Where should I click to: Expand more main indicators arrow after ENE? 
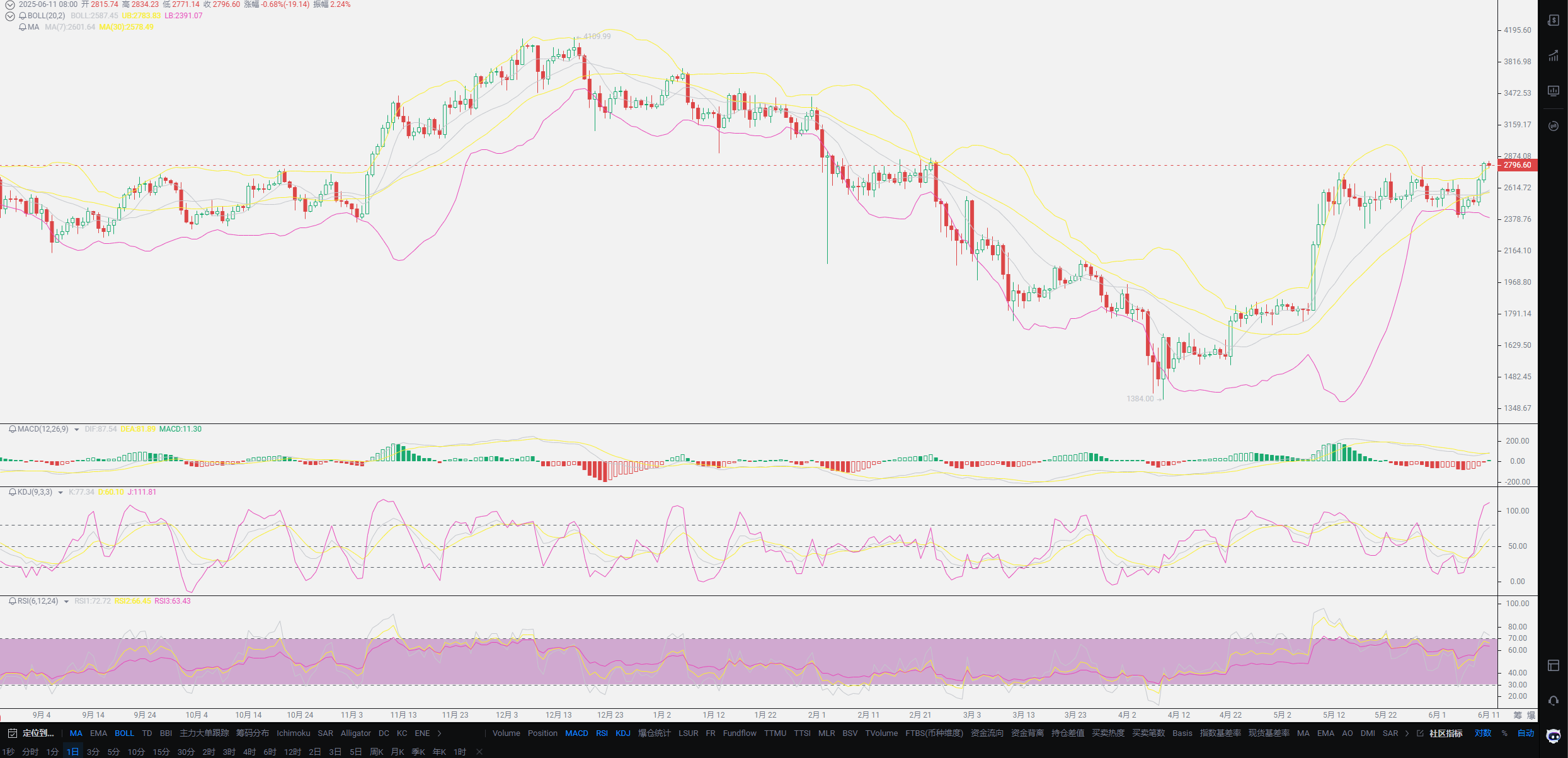[x=440, y=733]
